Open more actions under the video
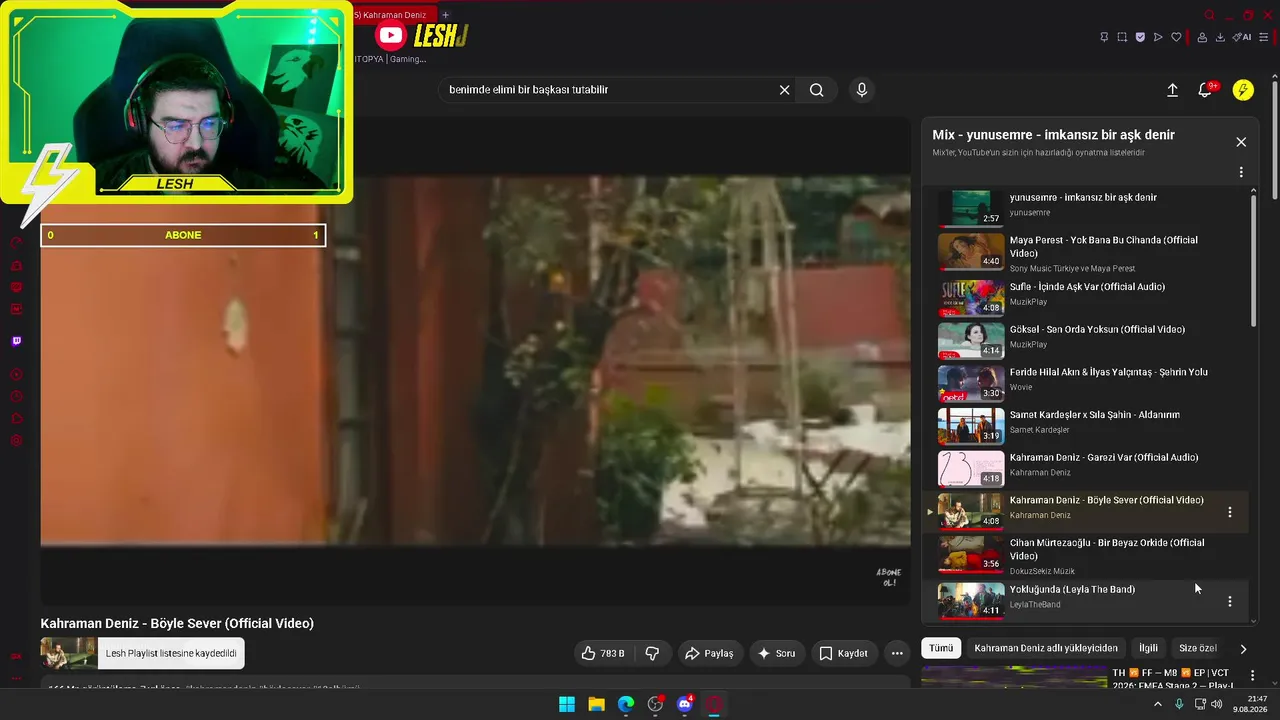Screen dimensions: 1280x720 (897, 653)
